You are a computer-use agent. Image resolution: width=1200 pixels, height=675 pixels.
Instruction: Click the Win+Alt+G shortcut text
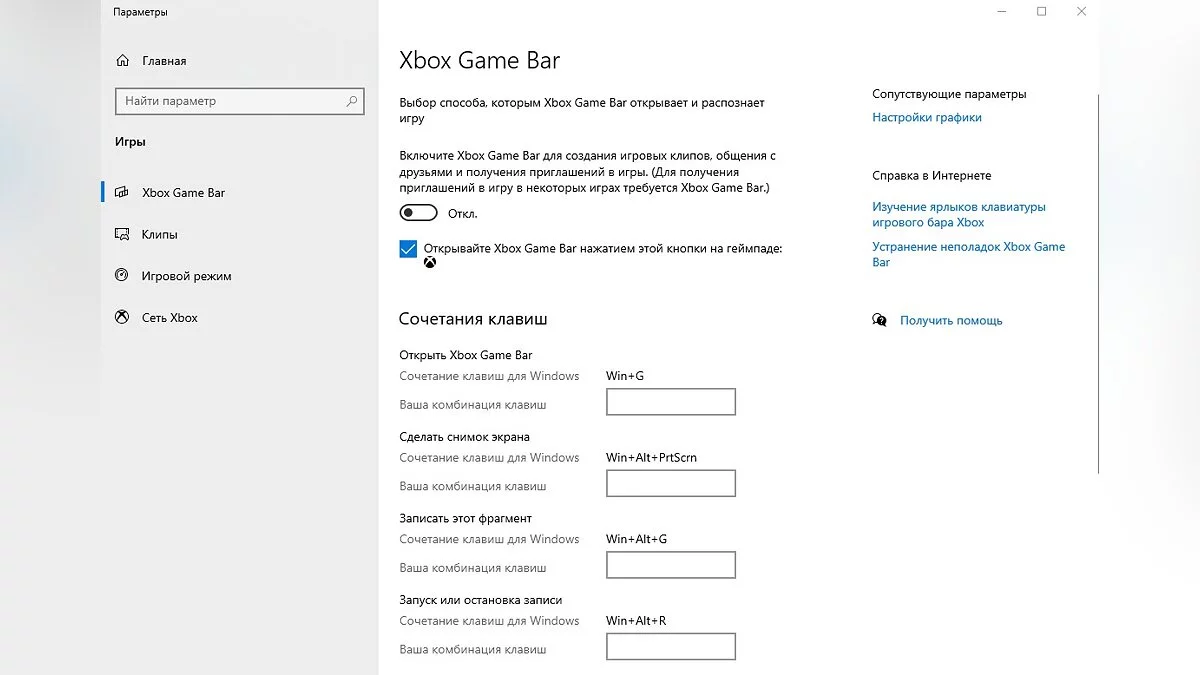click(x=637, y=540)
